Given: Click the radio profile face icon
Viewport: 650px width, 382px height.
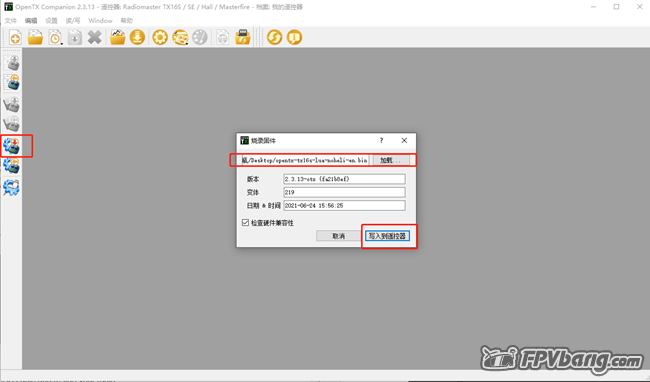Looking at the screenshot, I should click(180, 38).
